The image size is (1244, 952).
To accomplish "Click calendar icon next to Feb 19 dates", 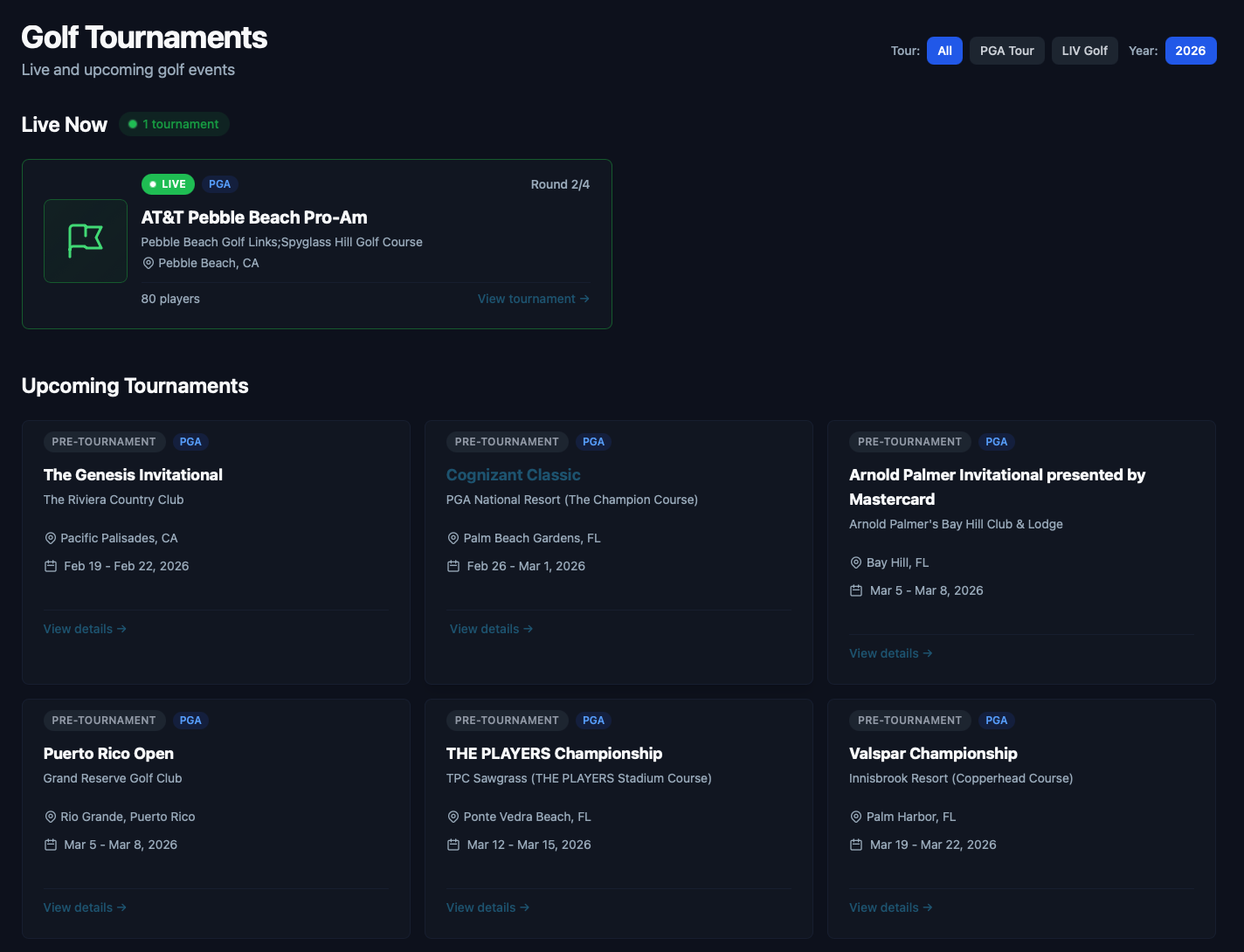I will pos(51,566).
